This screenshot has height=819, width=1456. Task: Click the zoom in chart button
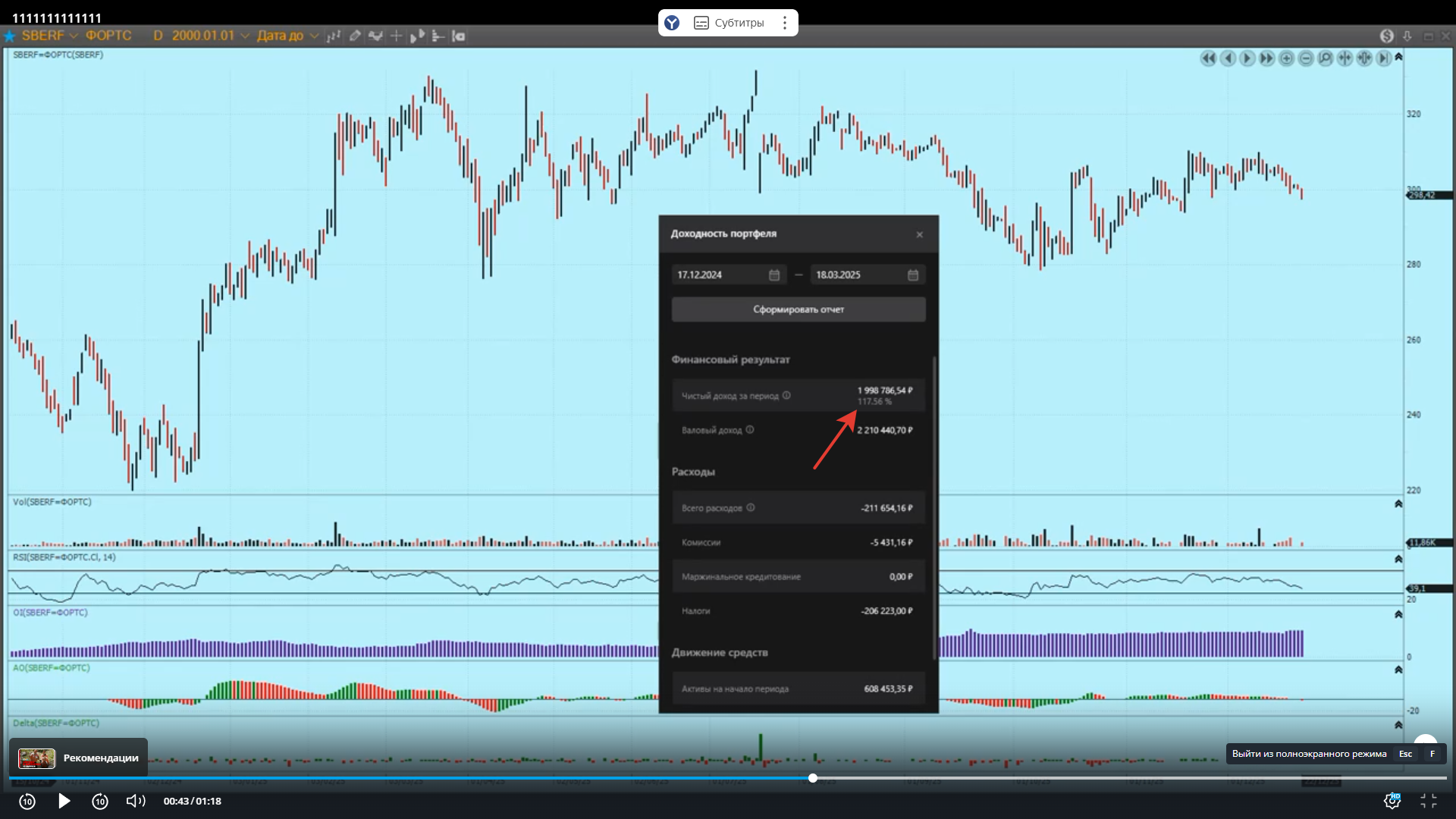pos(1286,58)
